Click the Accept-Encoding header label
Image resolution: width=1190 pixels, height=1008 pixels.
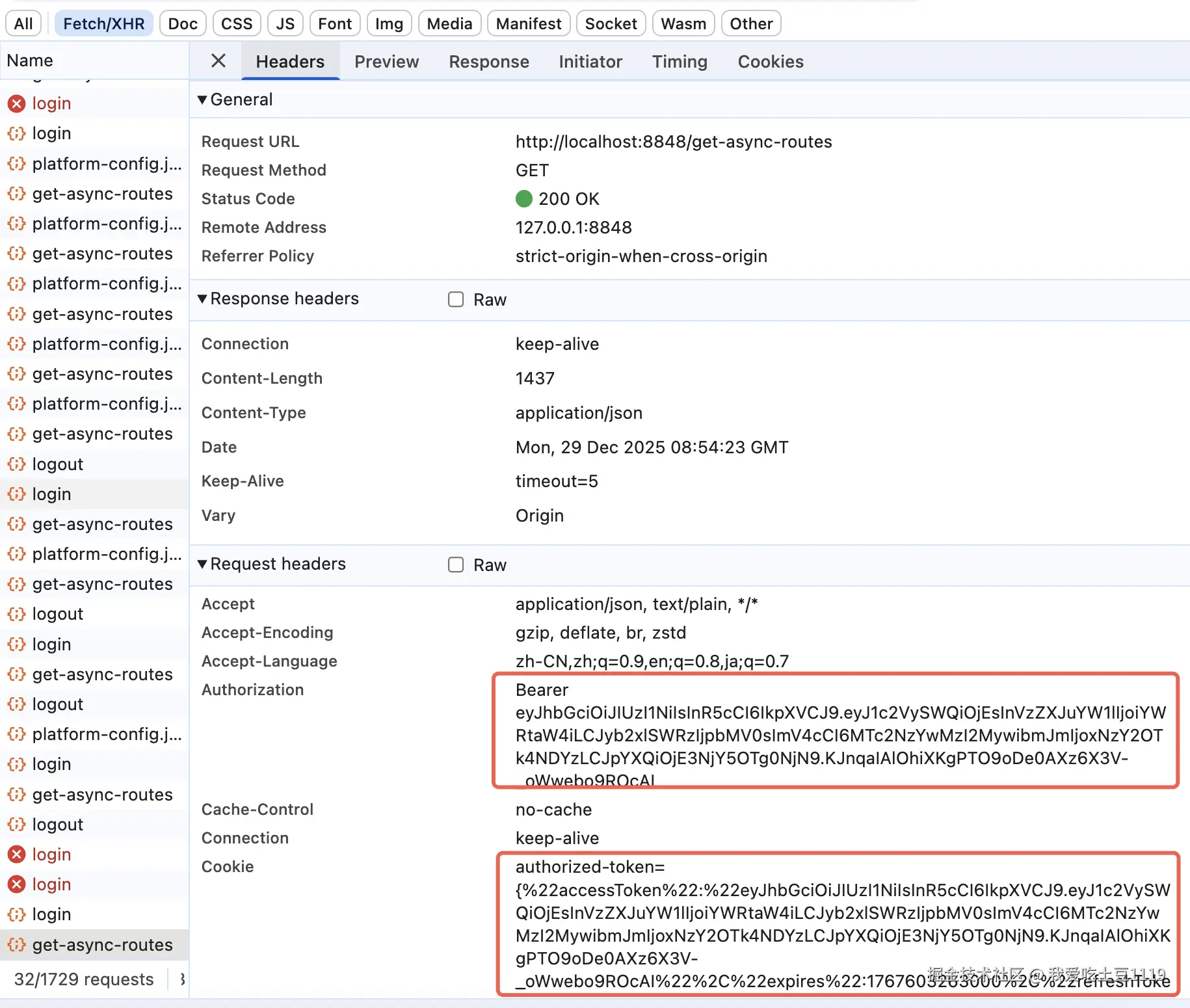(x=267, y=633)
